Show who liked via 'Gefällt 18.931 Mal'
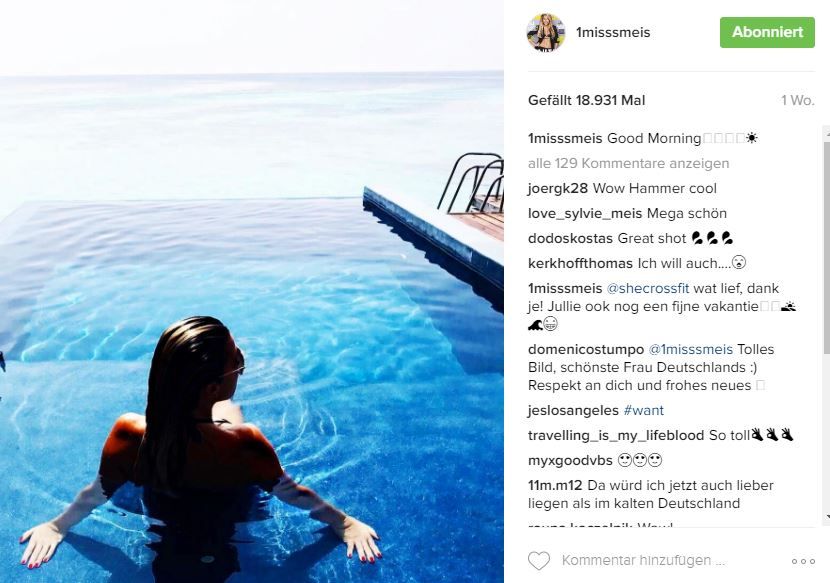Viewport: 830px width, 583px height. (587, 101)
